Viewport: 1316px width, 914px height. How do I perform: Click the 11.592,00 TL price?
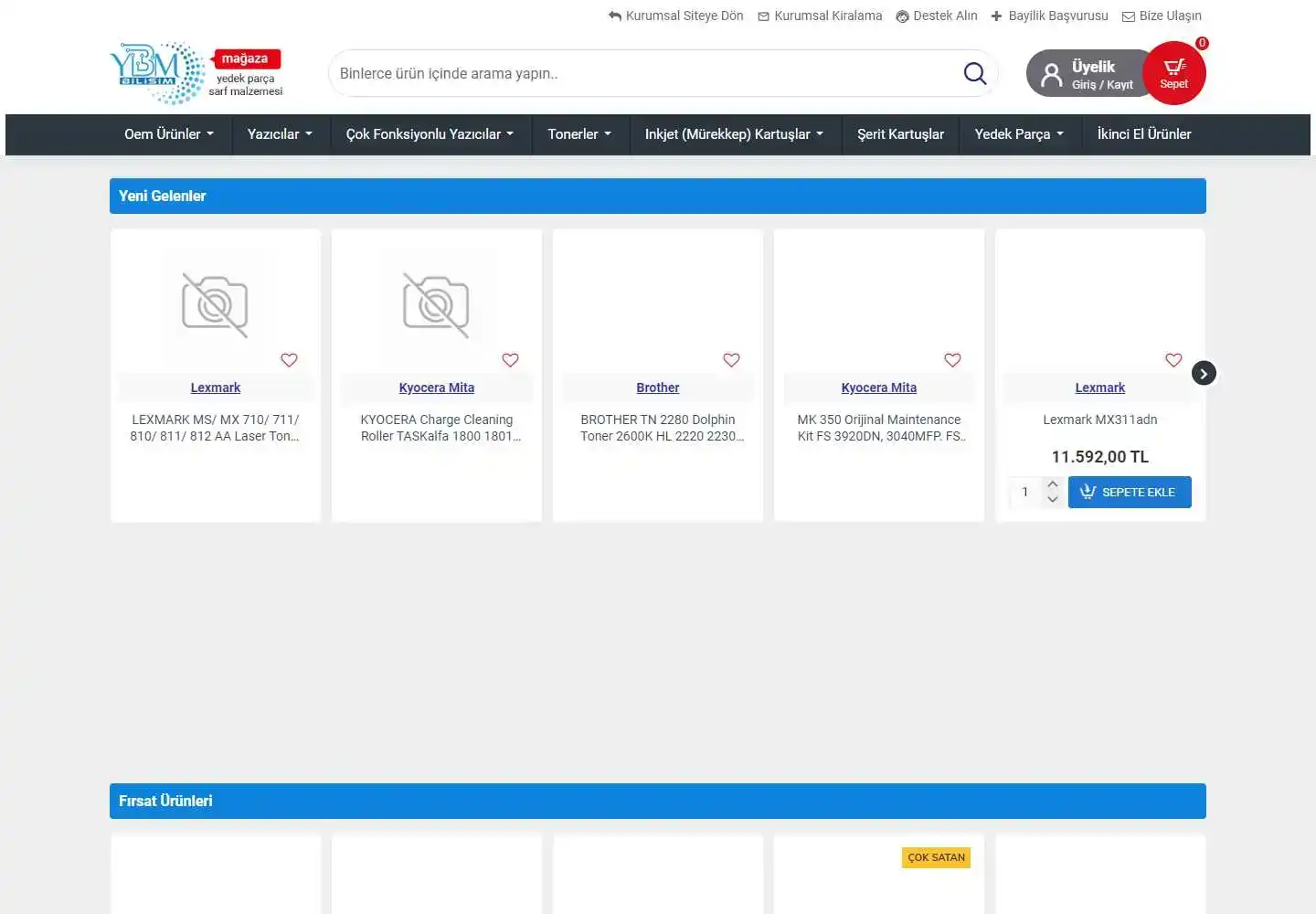pos(1100,457)
